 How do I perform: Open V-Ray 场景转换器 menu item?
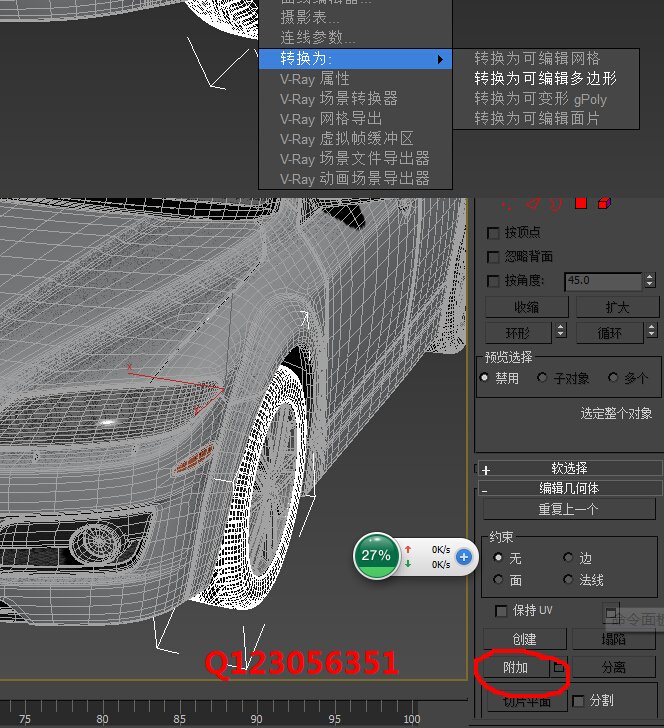pyautogui.click(x=355, y=98)
